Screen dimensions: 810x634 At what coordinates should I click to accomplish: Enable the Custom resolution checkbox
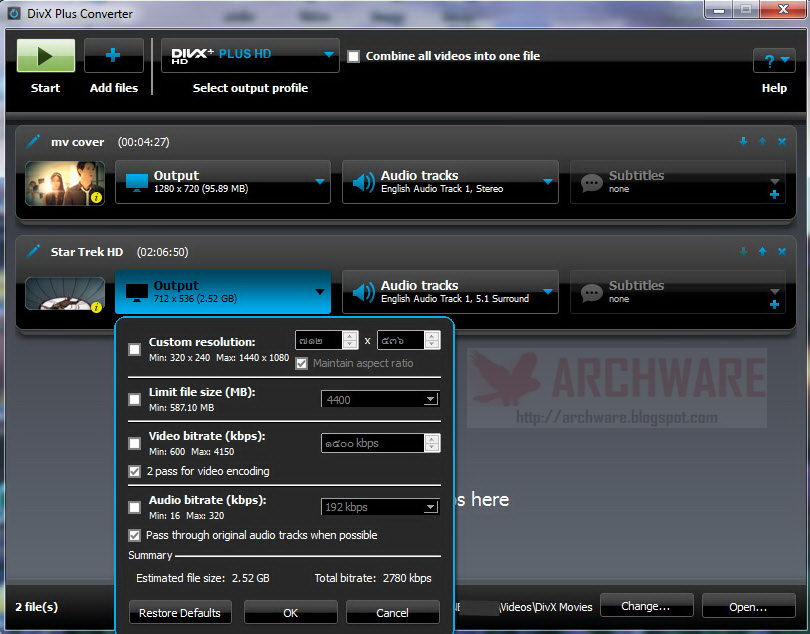134,349
